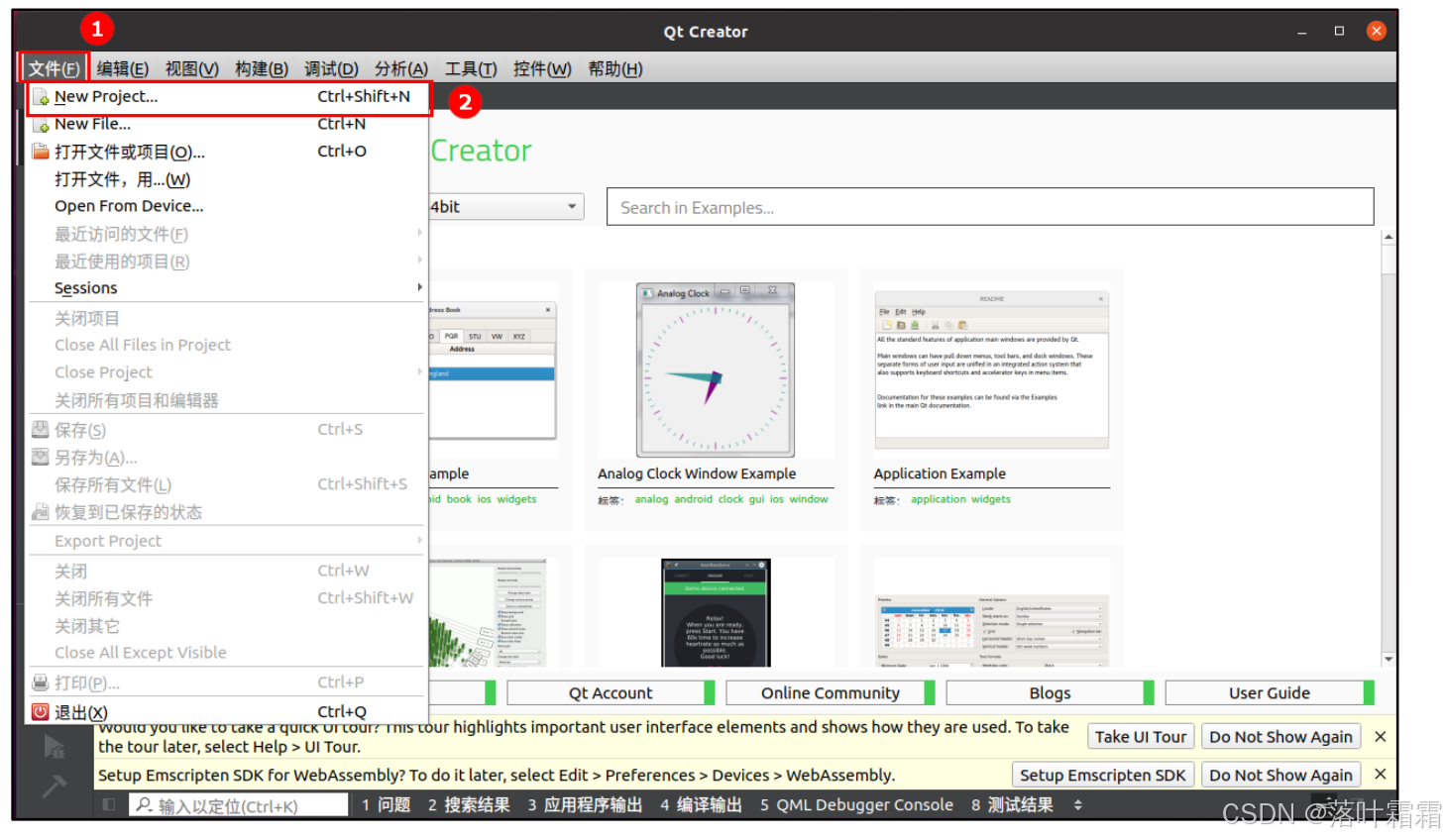Viewport: 1446px width, 840px height.
Task: Click the save disk icon beside 保存(S)
Action: (41, 430)
